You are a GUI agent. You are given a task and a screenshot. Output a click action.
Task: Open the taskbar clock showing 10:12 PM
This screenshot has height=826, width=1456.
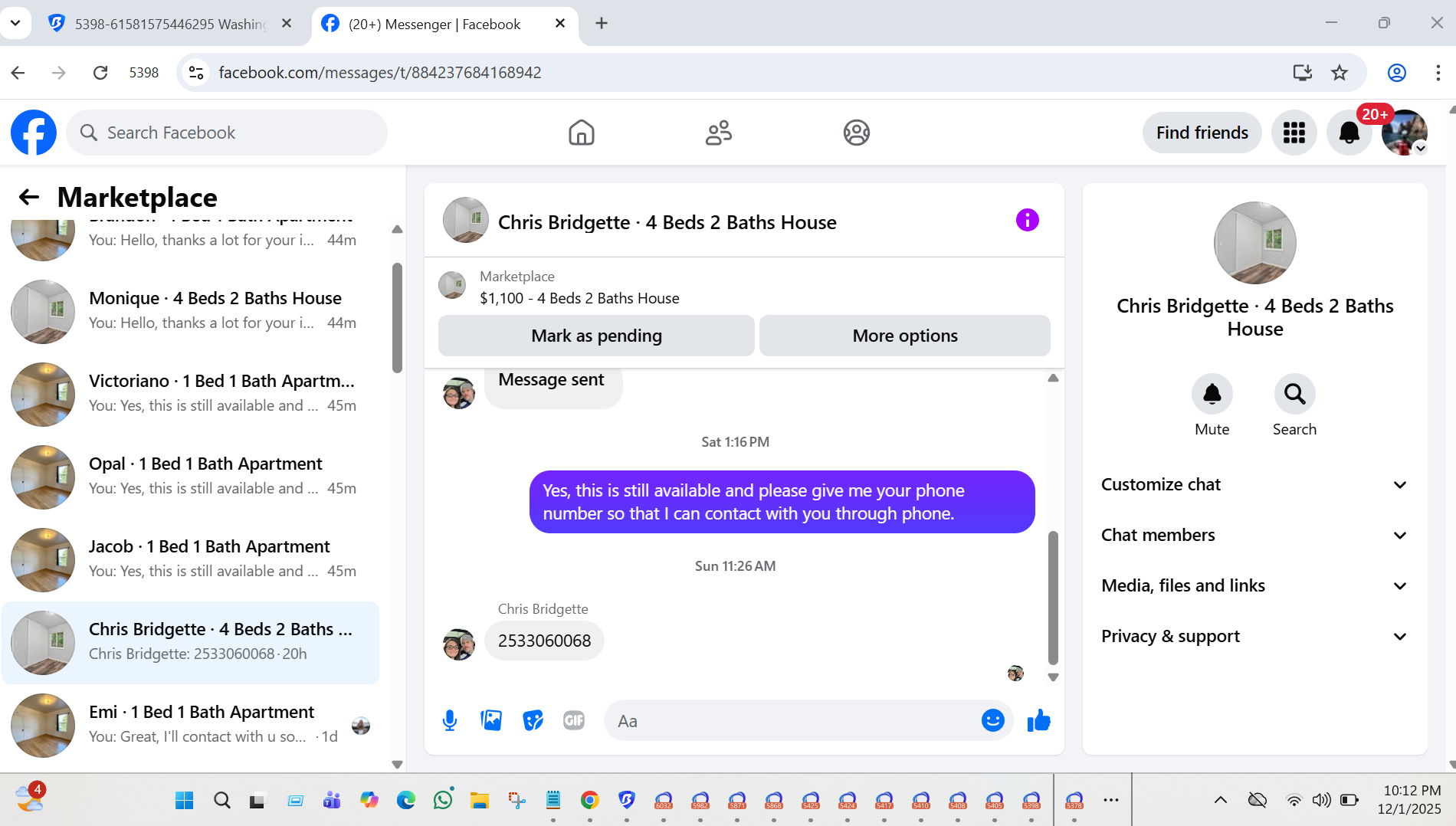coord(1411,799)
